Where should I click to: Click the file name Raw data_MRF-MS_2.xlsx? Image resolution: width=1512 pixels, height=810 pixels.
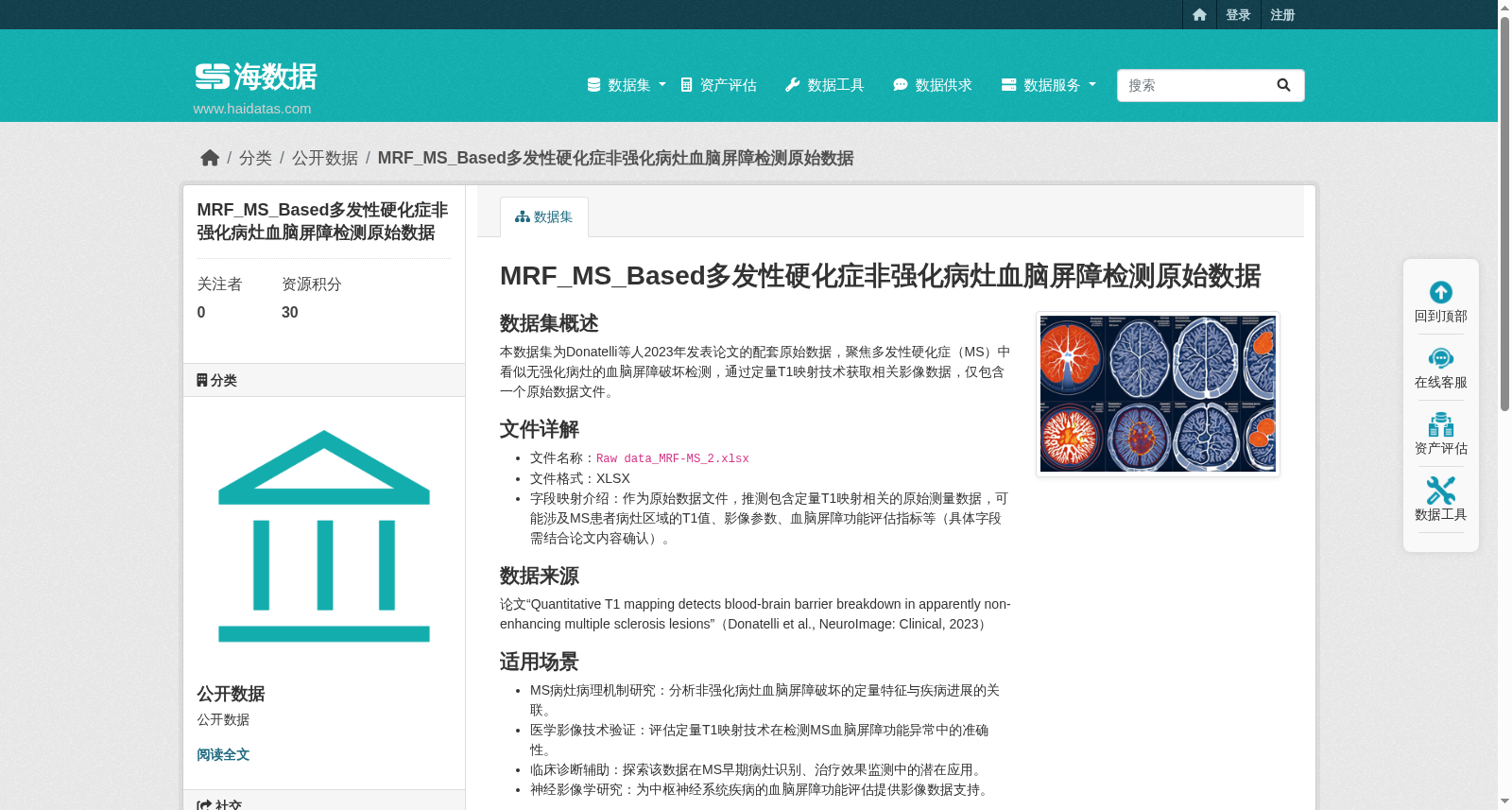[x=672, y=458]
